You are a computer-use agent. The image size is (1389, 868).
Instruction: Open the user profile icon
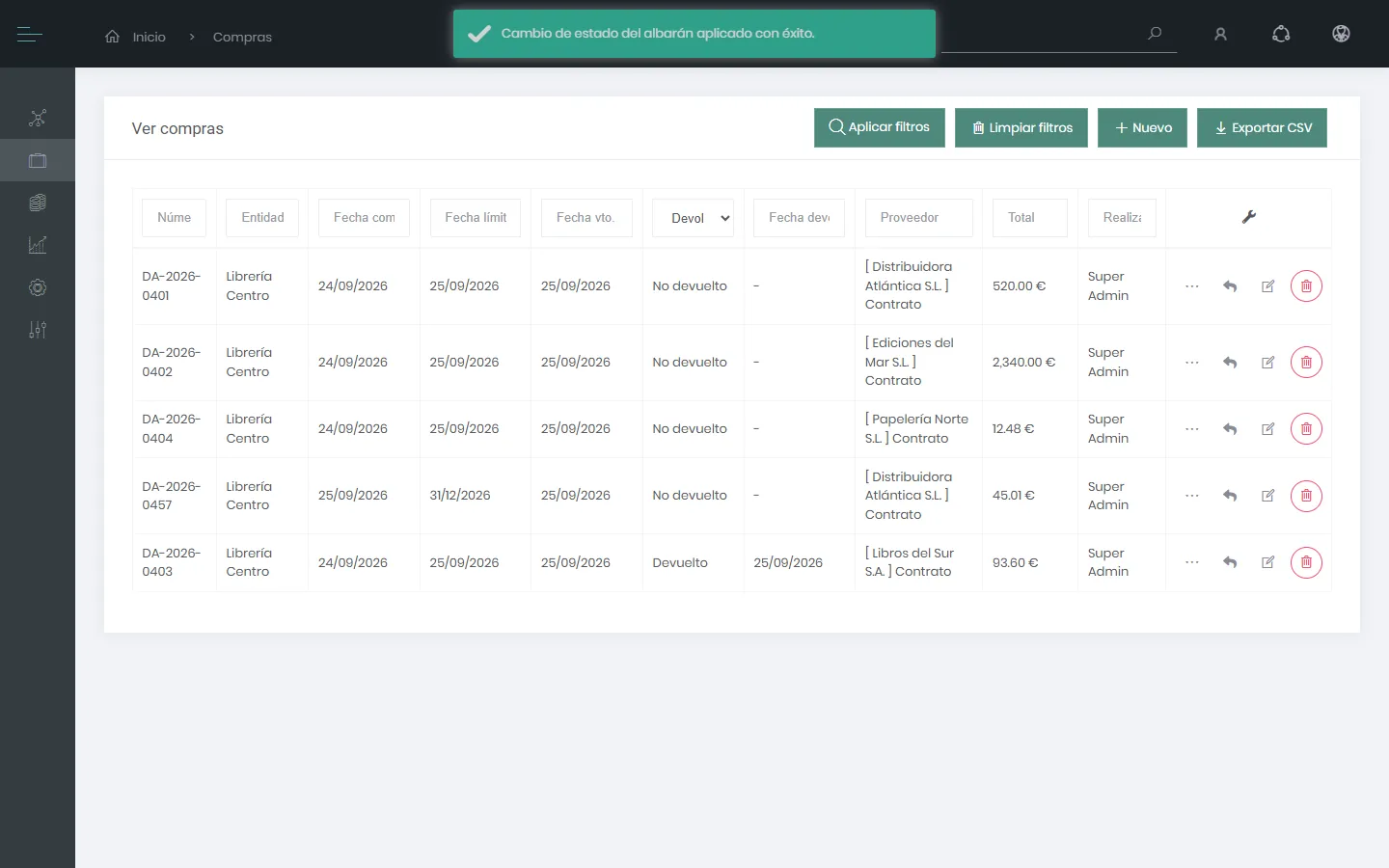point(1220,35)
